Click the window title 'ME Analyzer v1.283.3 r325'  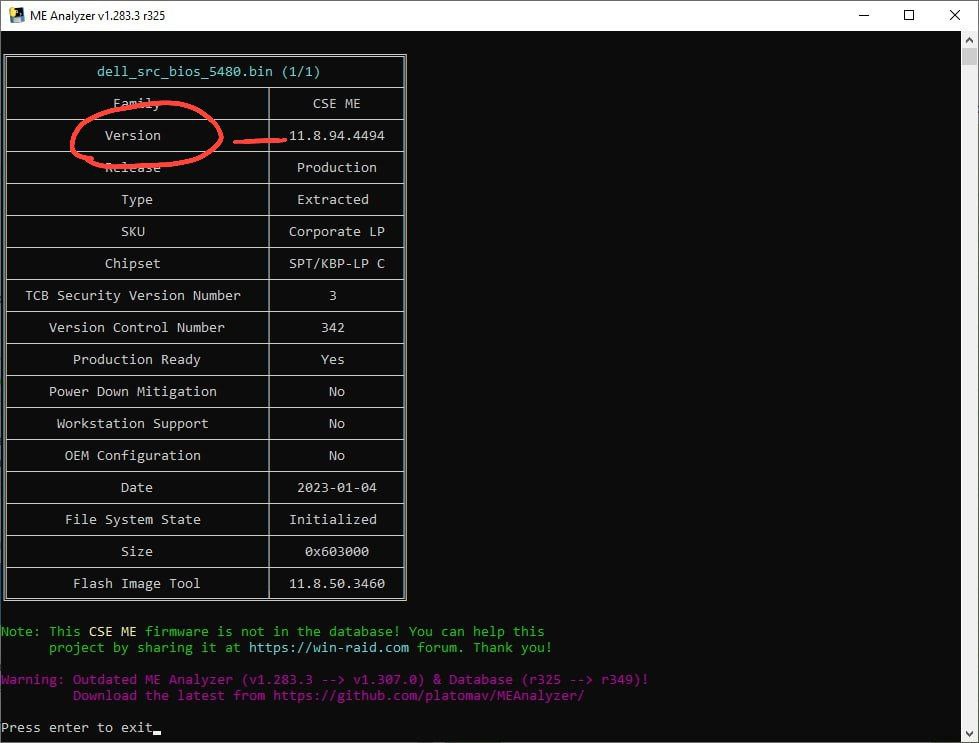coord(97,16)
